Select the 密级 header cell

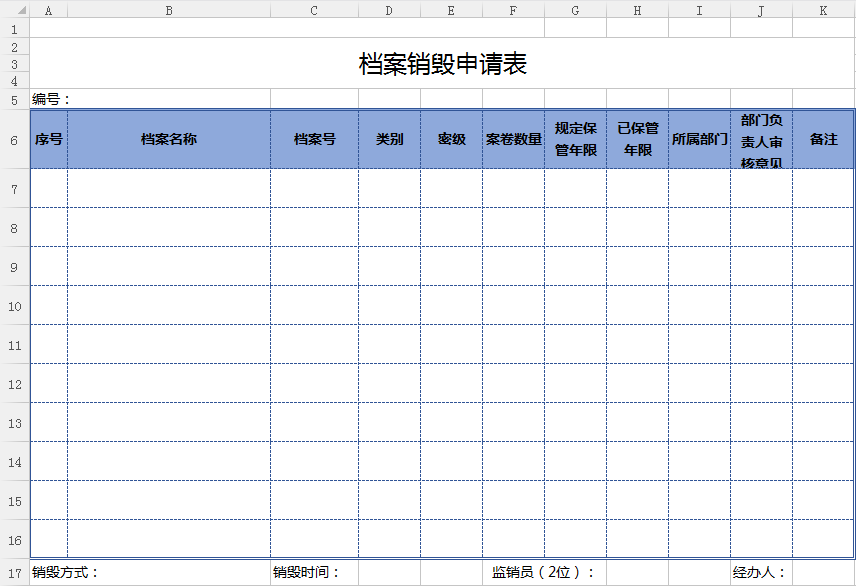(451, 139)
